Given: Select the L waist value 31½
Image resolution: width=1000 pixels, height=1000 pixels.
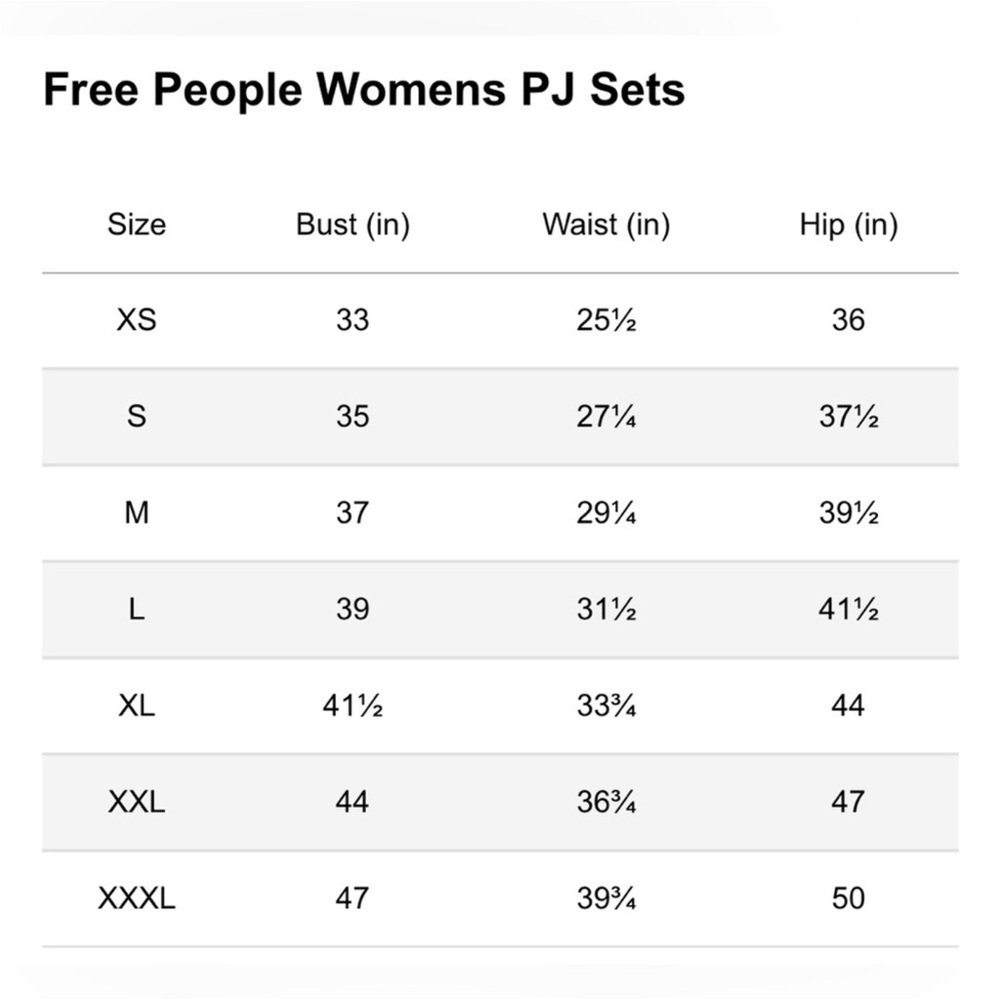Looking at the screenshot, I should click(x=606, y=609).
